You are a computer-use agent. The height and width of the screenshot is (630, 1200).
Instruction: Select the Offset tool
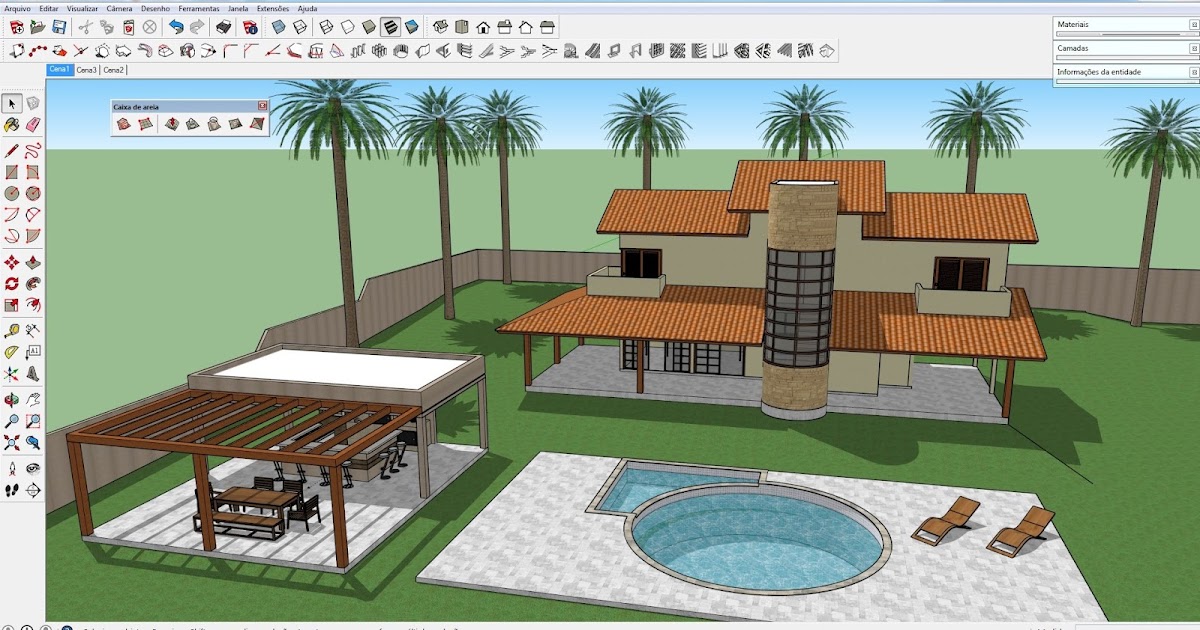coord(33,305)
